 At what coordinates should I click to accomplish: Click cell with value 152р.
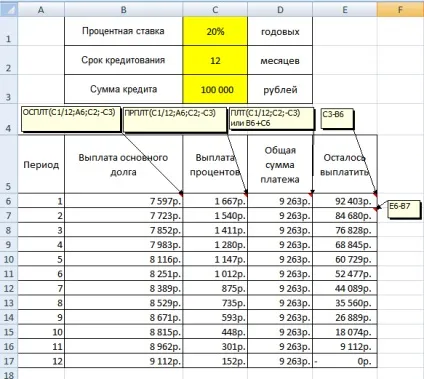(215, 361)
